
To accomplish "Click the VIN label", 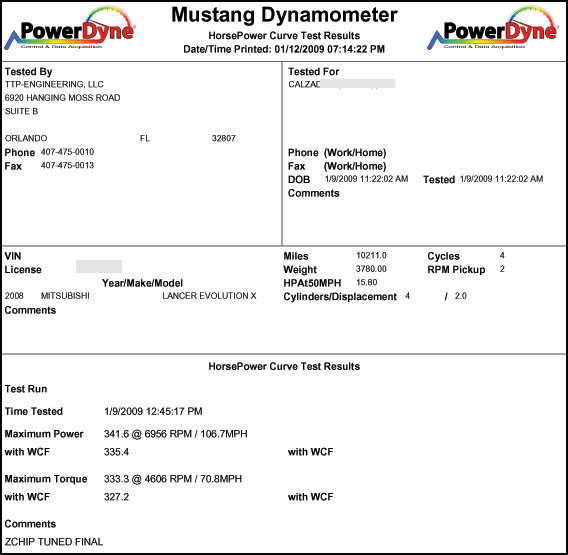I will point(13,256).
